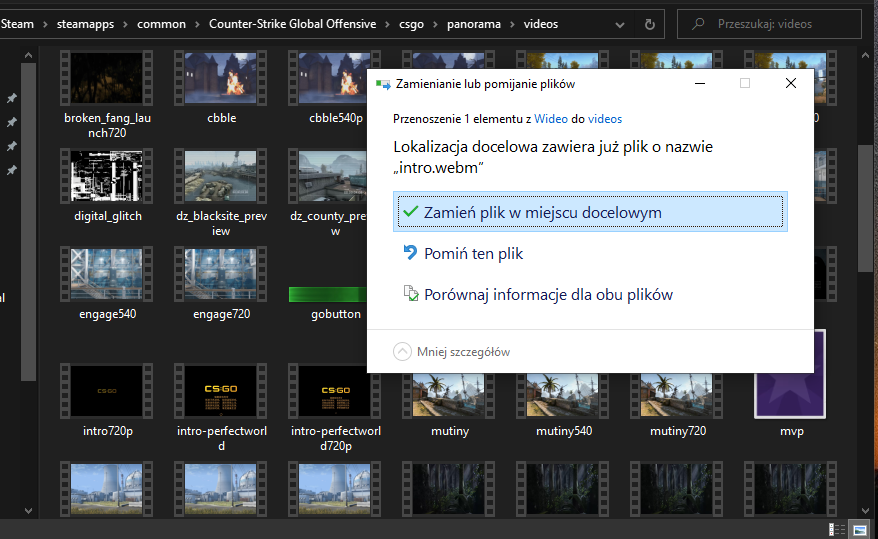This screenshot has height=539, width=878.
Task: Switch to details list view
Action: [837, 529]
